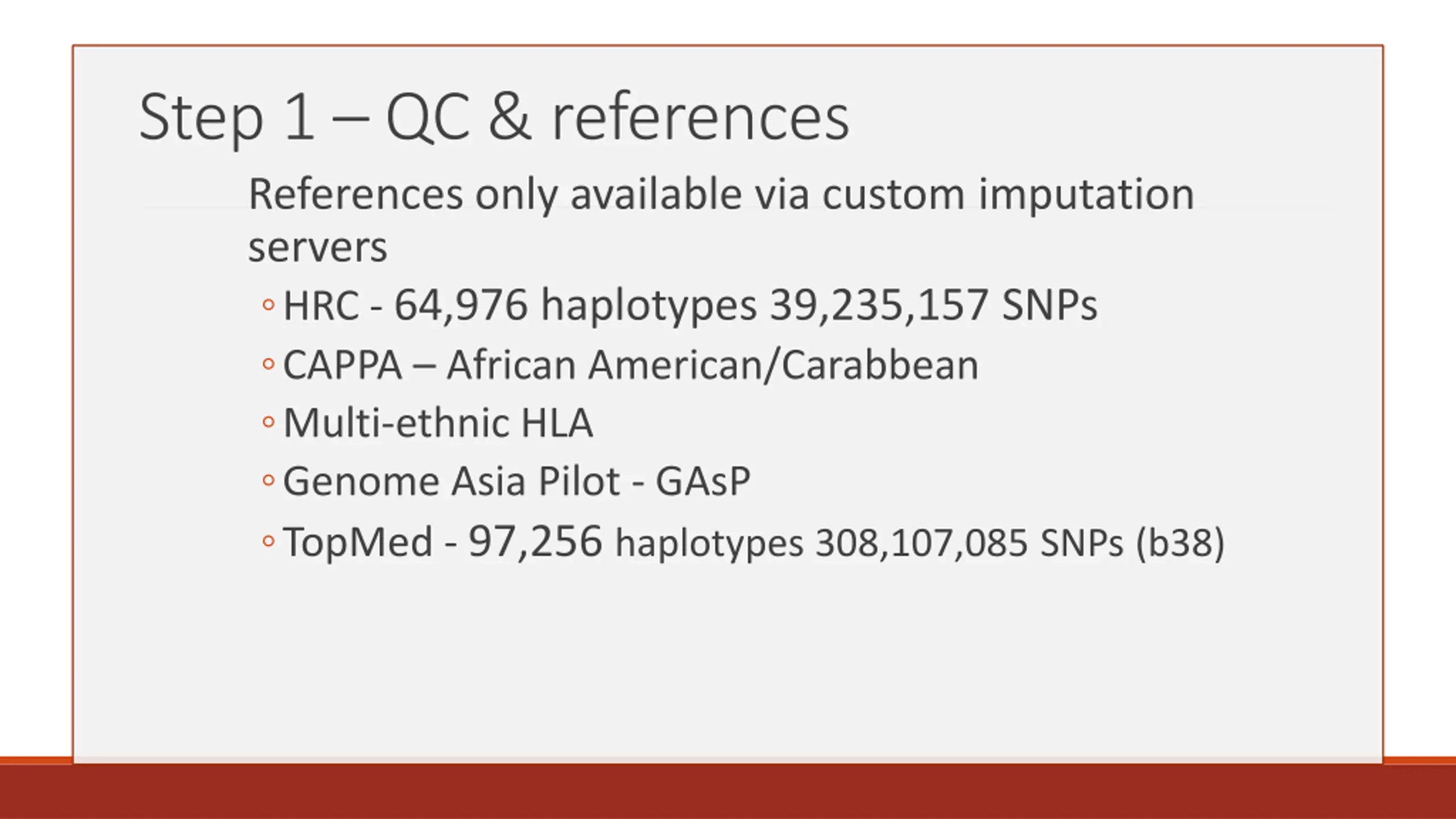Select 'African American/Carabbean' text
The width and height of the screenshot is (1456, 819).
coord(713,365)
